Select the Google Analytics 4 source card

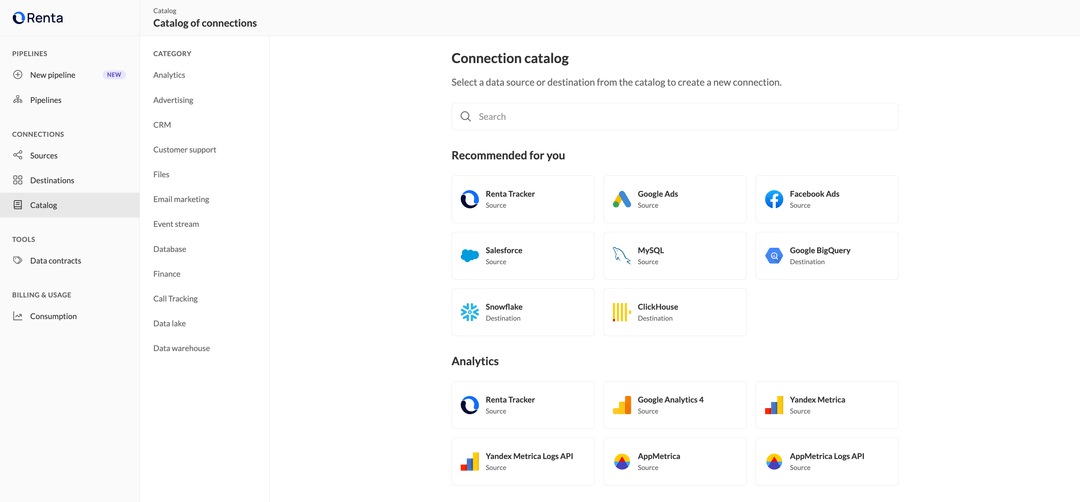coord(675,405)
